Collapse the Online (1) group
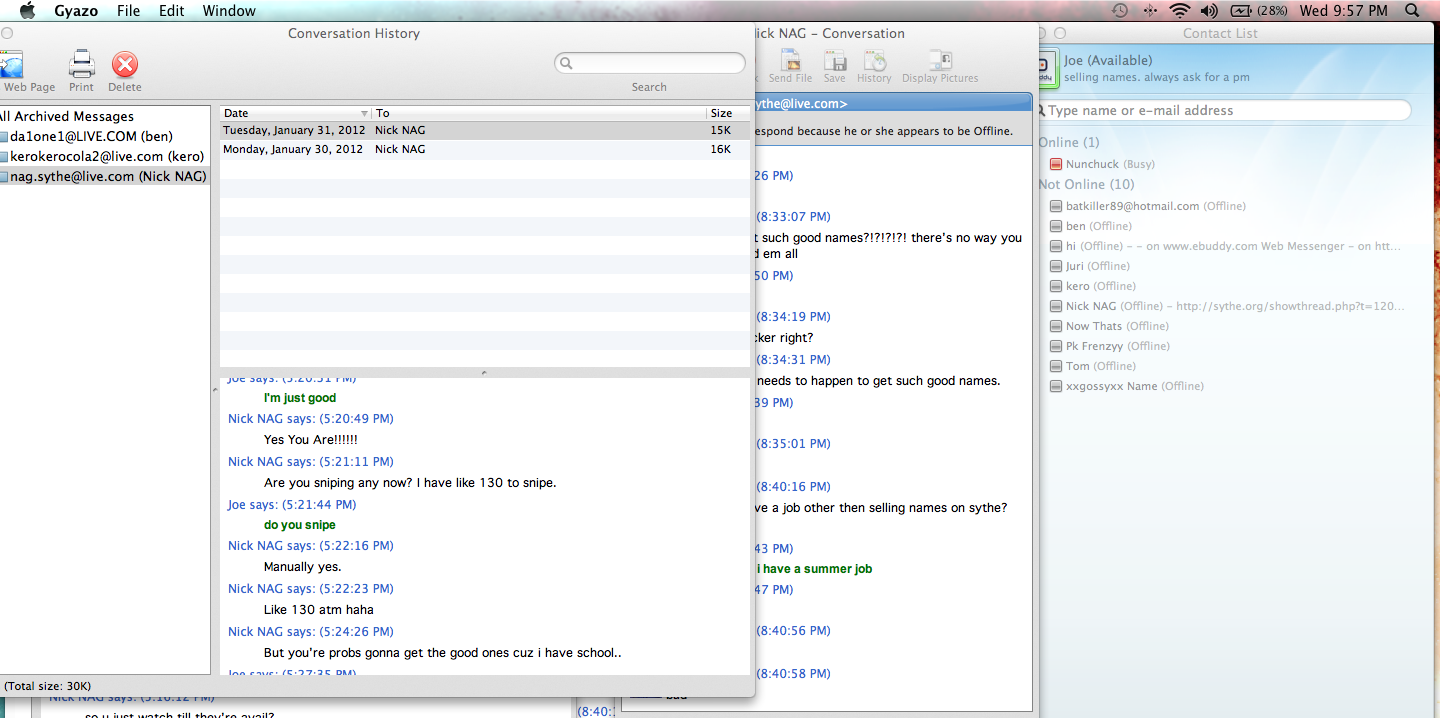Viewport: 1440px width, 718px height. [1069, 142]
